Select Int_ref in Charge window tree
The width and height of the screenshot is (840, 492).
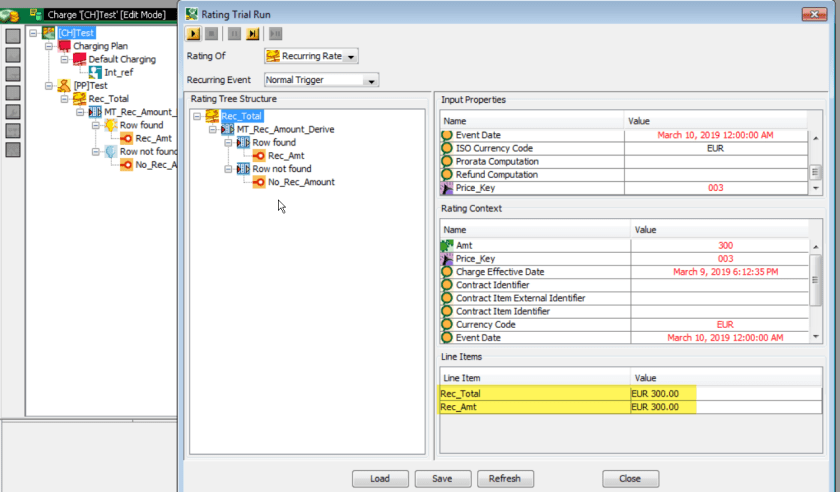pyautogui.click(x=118, y=72)
